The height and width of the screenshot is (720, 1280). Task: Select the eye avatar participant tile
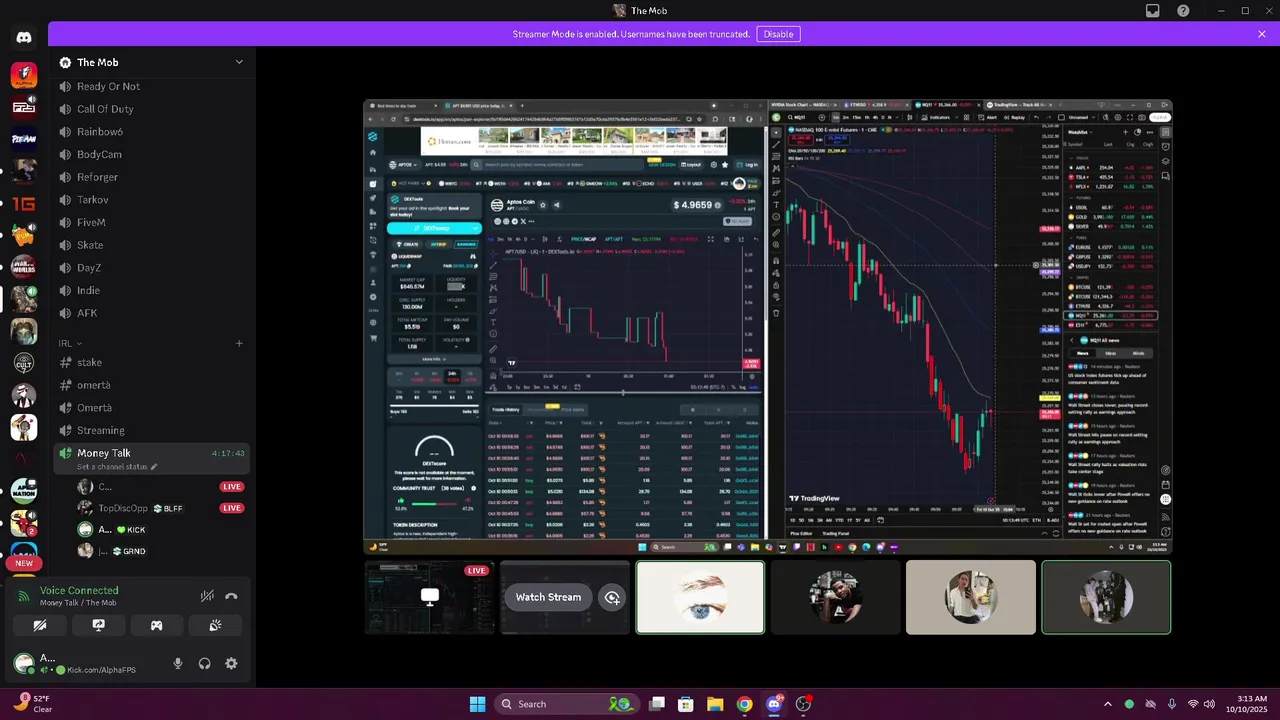(x=700, y=597)
